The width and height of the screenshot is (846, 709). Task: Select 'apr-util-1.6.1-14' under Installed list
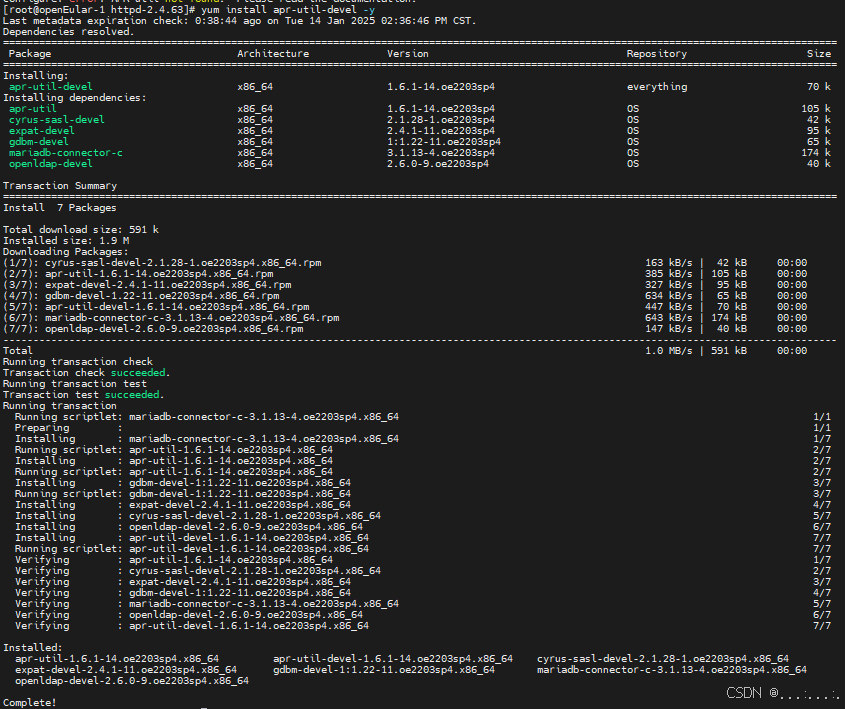[117, 659]
